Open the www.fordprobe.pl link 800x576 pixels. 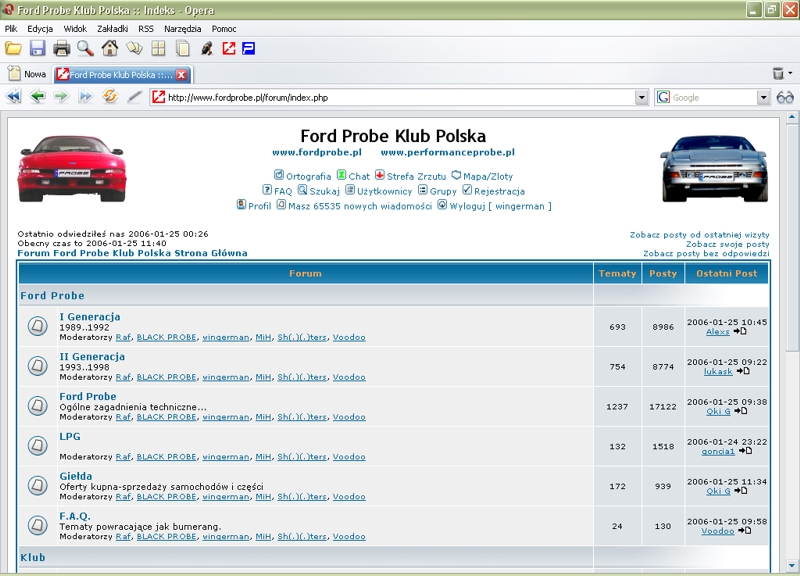317,152
